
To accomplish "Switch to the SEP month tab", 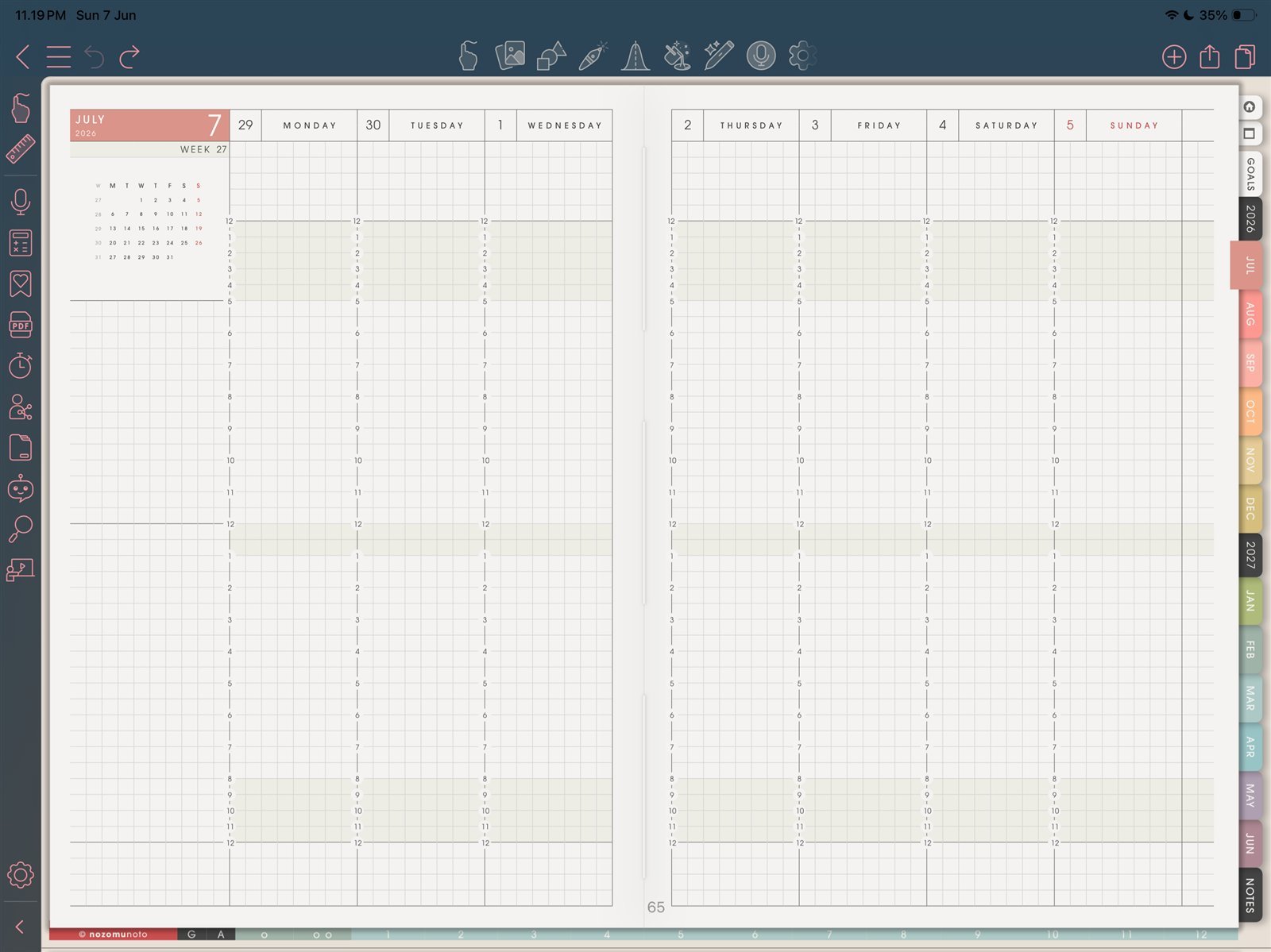I will pyautogui.click(x=1250, y=363).
